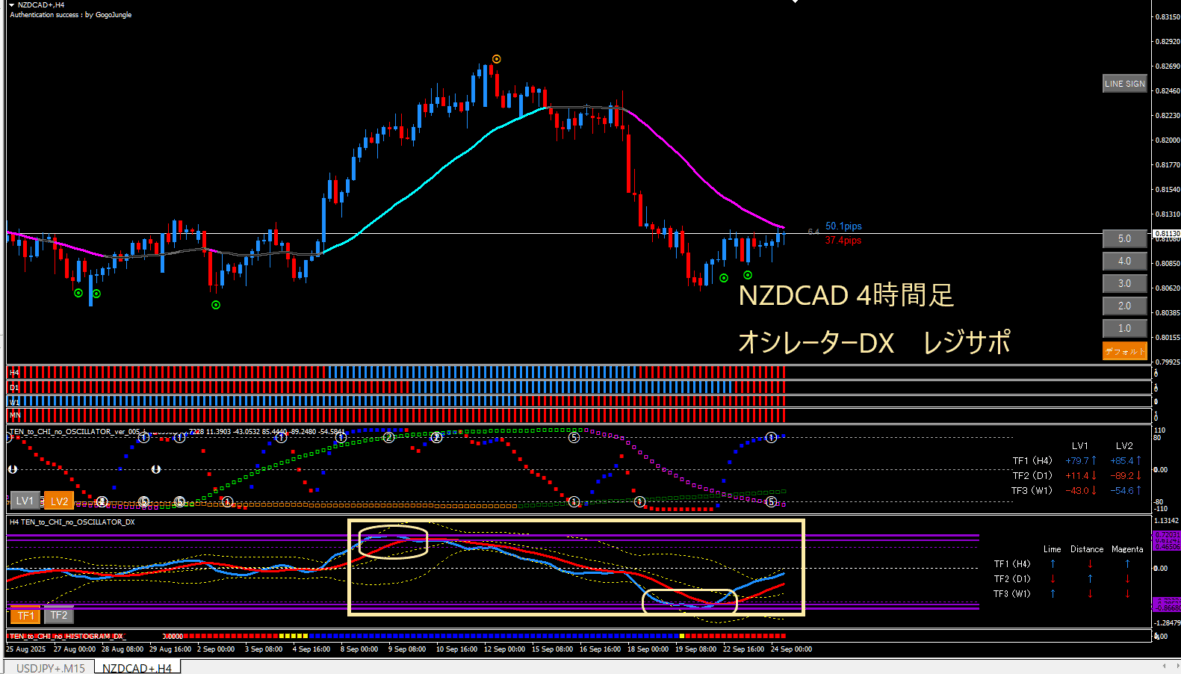The height and width of the screenshot is (674, 1181).
Task: Toggle the LV1 oscillator level button
Action: point(25,501)
